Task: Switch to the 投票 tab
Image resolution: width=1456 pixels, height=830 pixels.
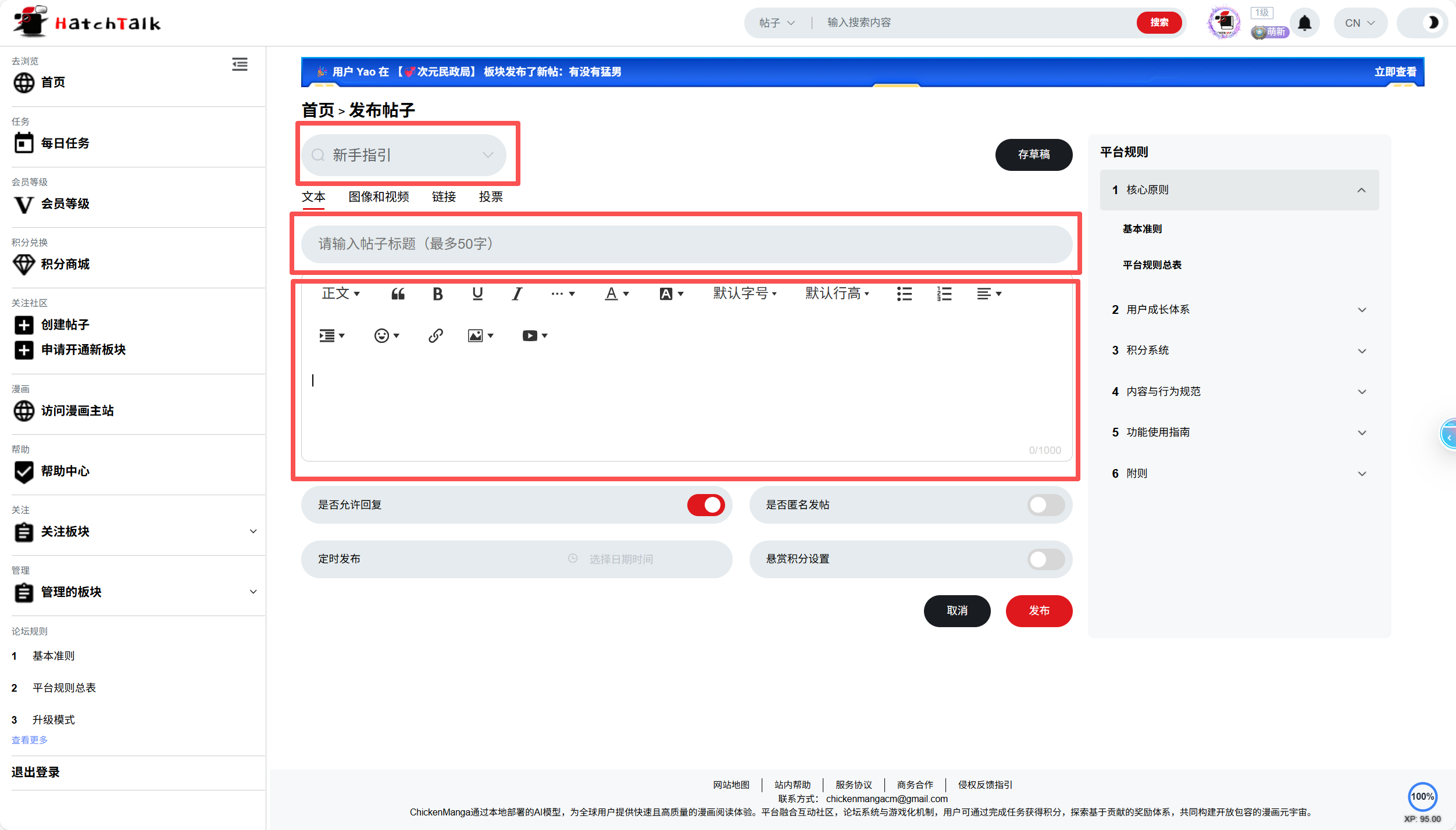Action: coord(490,197)
